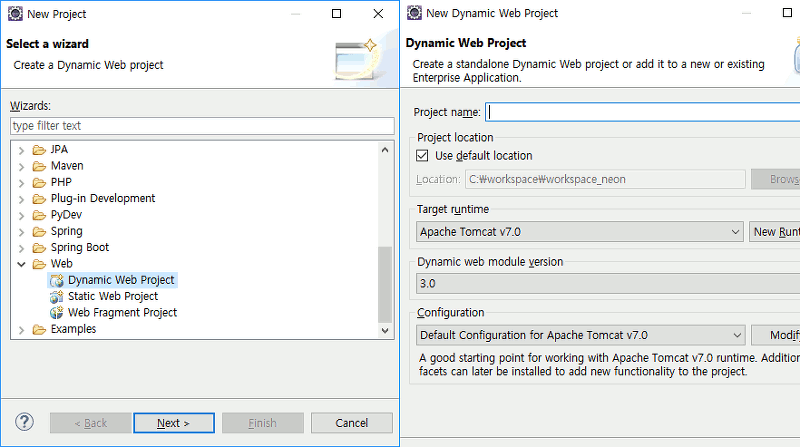Click the Dynamic Web Project wizard icon
Viewport: 800px width, 447px height.
(x=57, y=281)
